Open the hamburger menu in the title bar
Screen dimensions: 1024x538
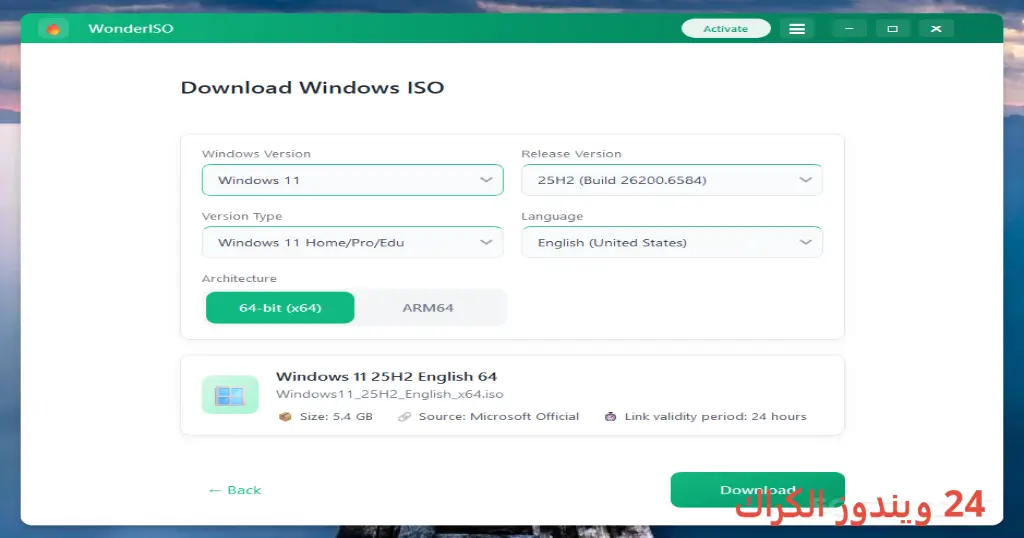(797, 29)
